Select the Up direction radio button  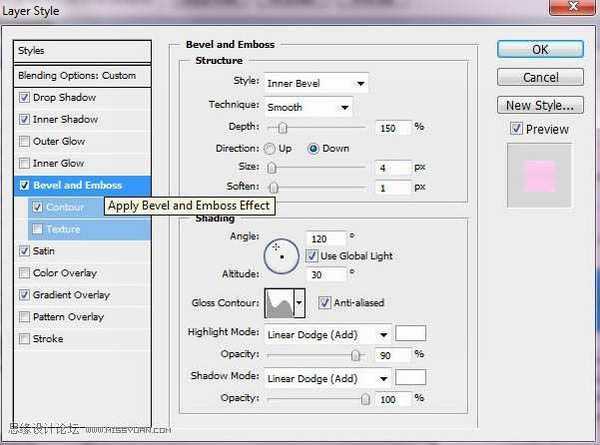coord(270,148)
